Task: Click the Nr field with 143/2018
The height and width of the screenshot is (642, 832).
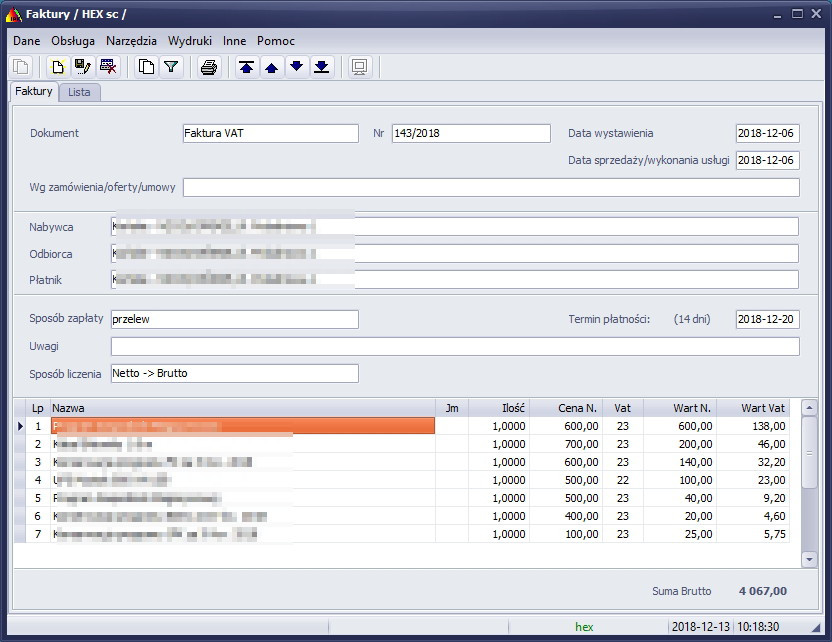Action: pos(471,133)
